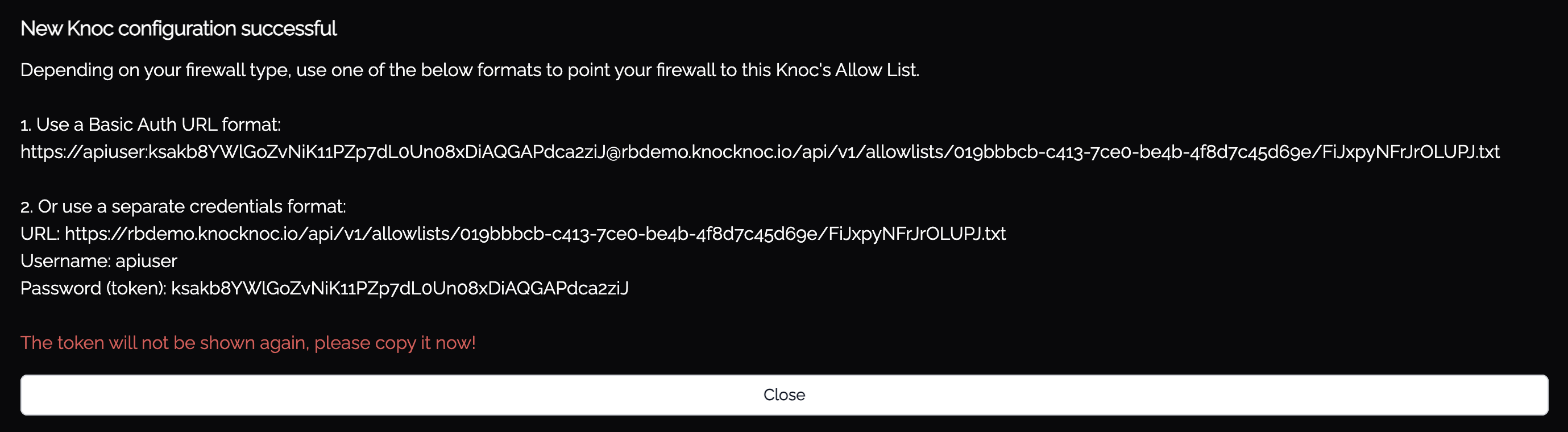Click the 'New Knoc configuration successful' heading

tap(179, 28)
